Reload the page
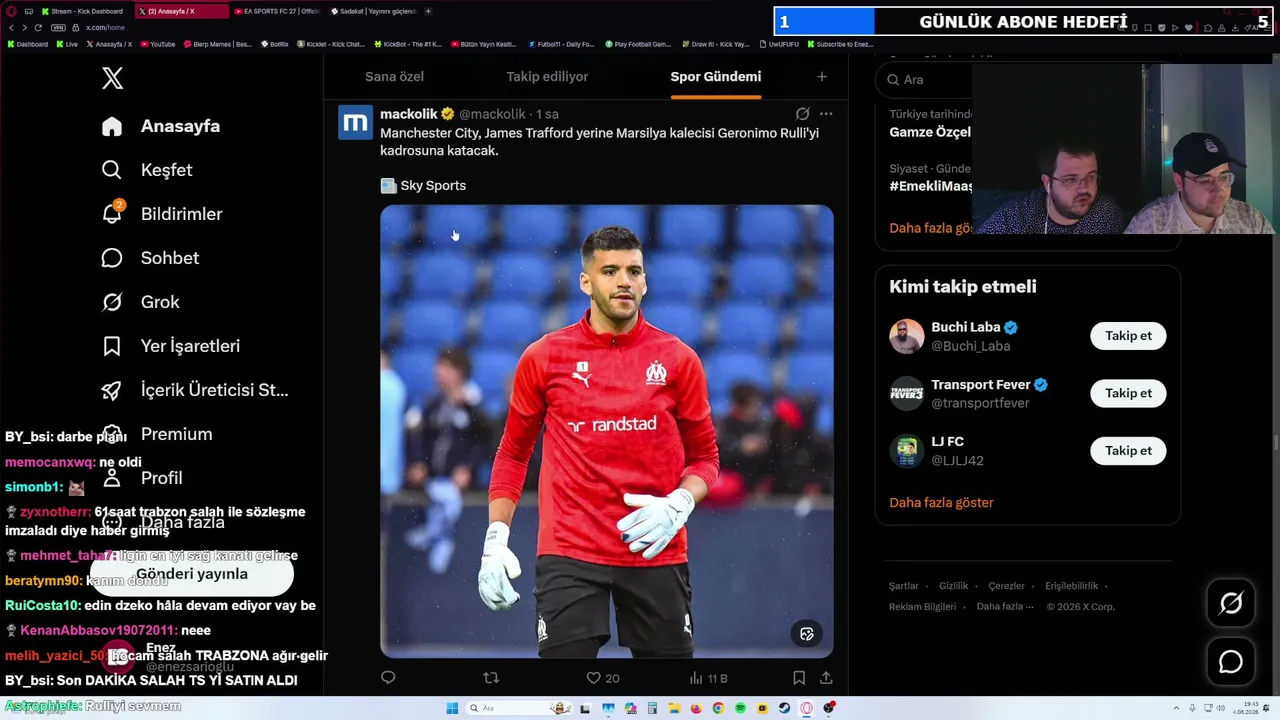 tap(38, 27)
